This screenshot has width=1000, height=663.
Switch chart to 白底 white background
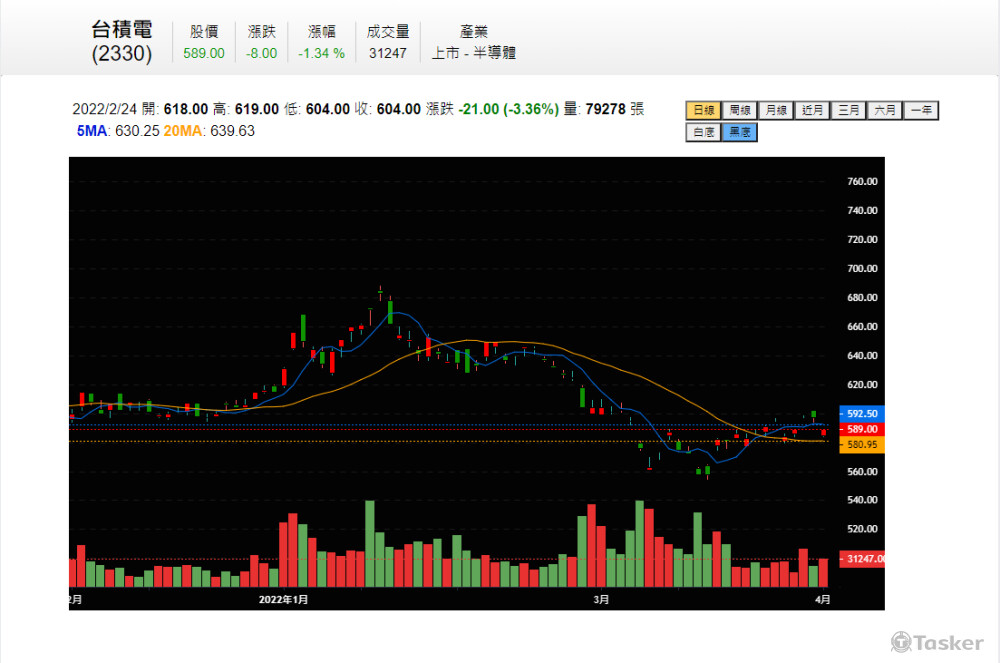coord(703,132)
